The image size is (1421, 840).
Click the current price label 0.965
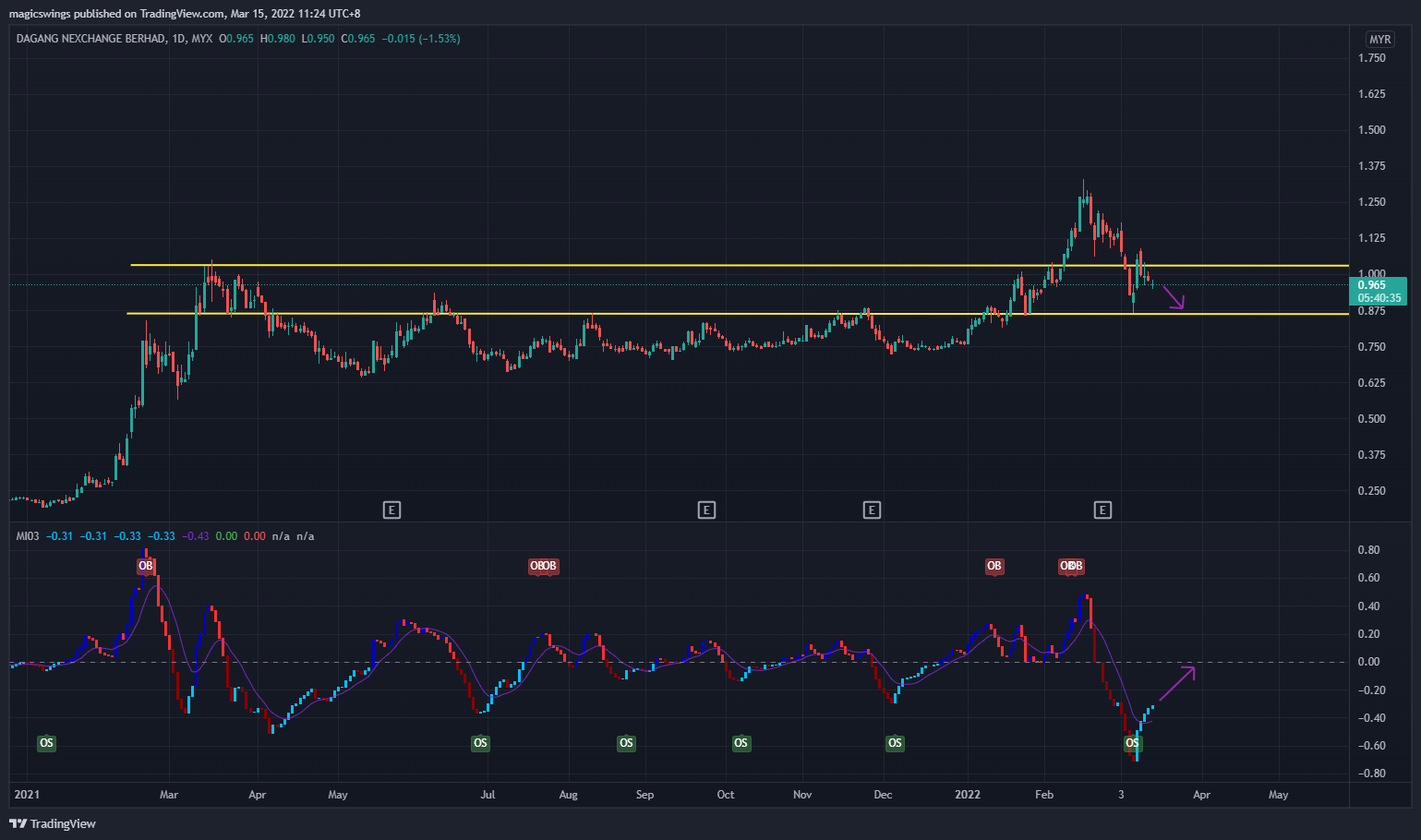coord(1372,285)
